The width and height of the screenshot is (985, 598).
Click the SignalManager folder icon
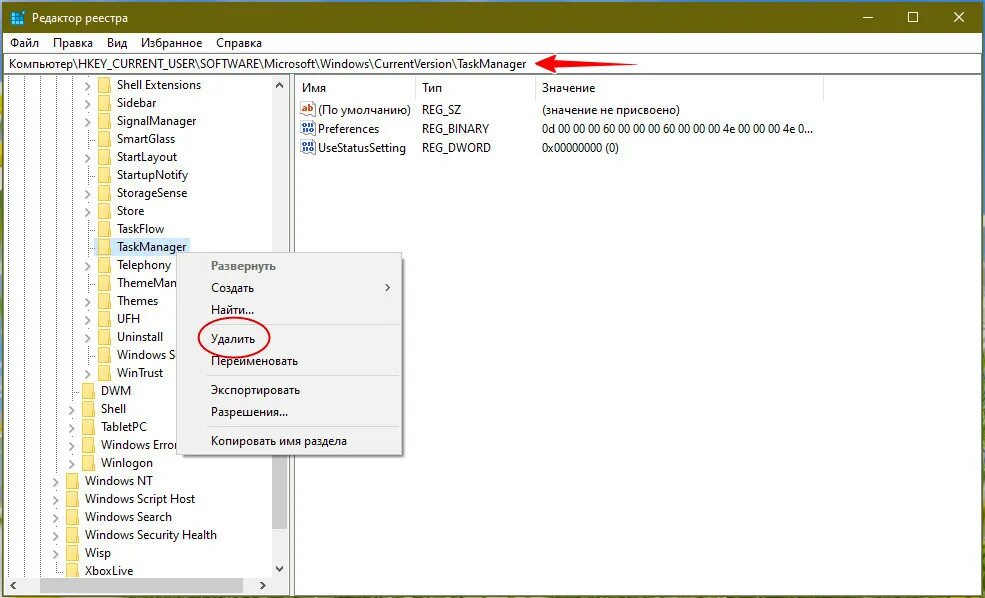[x=104, y=121]
